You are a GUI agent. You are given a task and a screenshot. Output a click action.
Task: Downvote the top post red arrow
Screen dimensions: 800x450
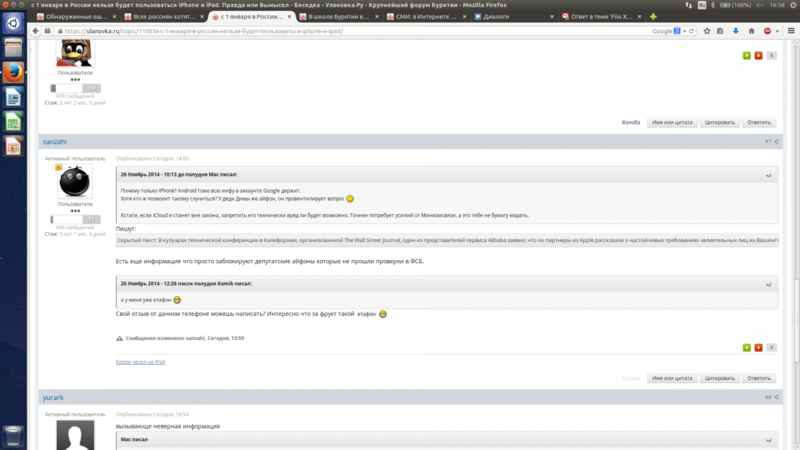759,56
